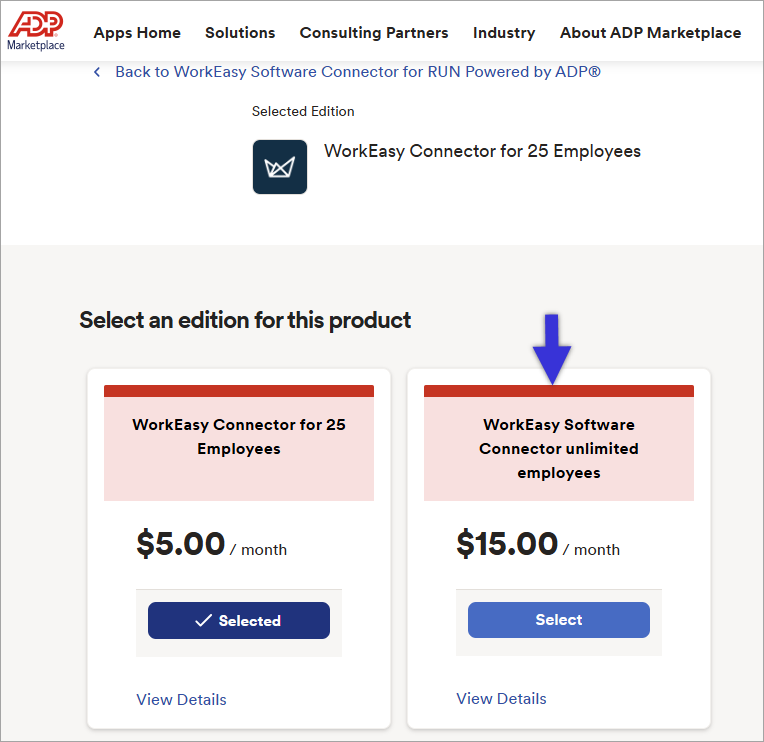This screenshot has height=742, width=764.
Task: Click the selected edition title text
Action: pyautogui.click(x=482, y=151)
